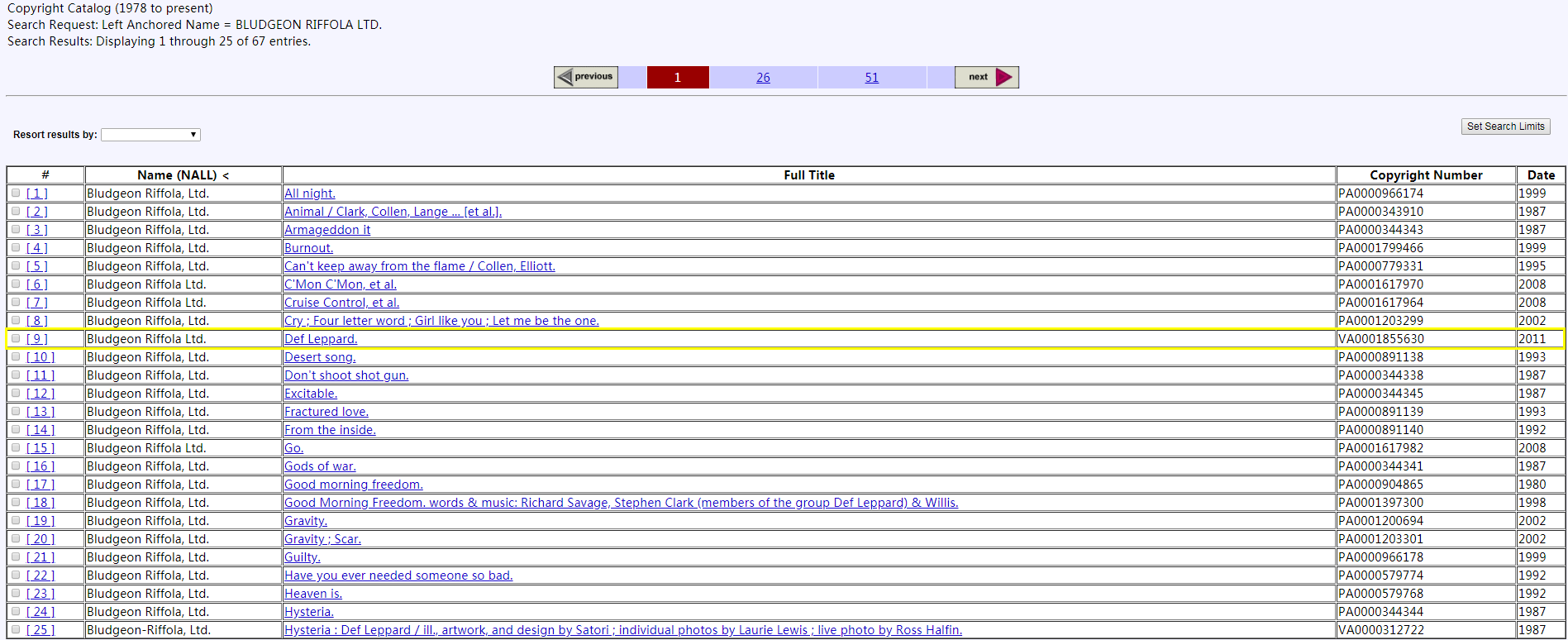The image size is (1568, 640).
Task: Open Good Morning Freedom words & music record
Action: tap(622, 503)
